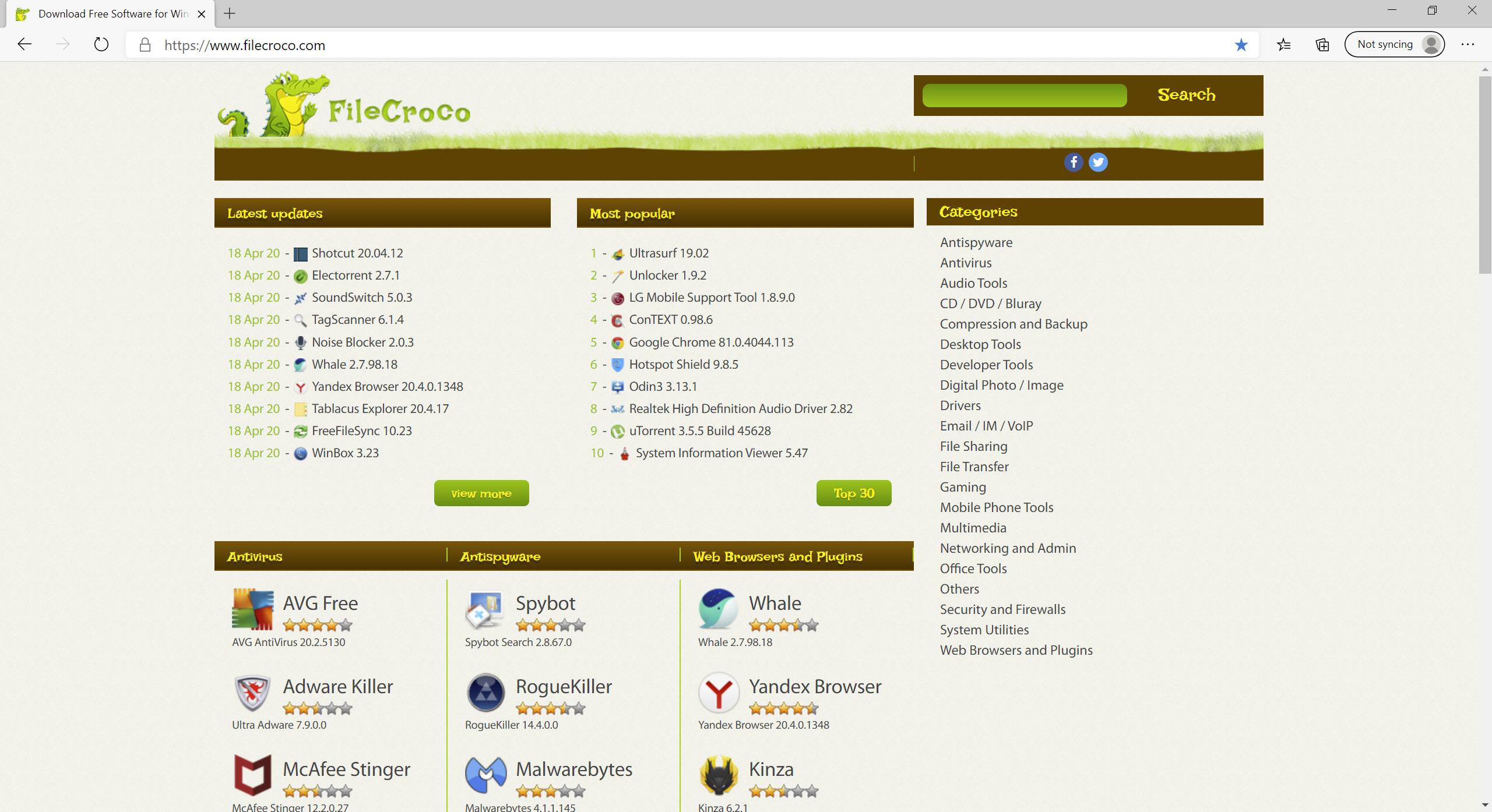Click the RogueKiller icon
The height and width of the screenshot is (812, 1492).
tap(485, 693)
